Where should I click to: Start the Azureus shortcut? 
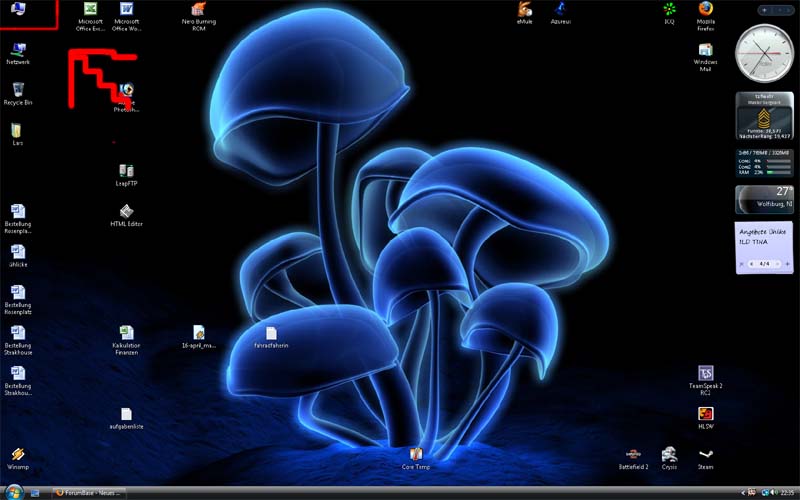(x=561, y=13)
